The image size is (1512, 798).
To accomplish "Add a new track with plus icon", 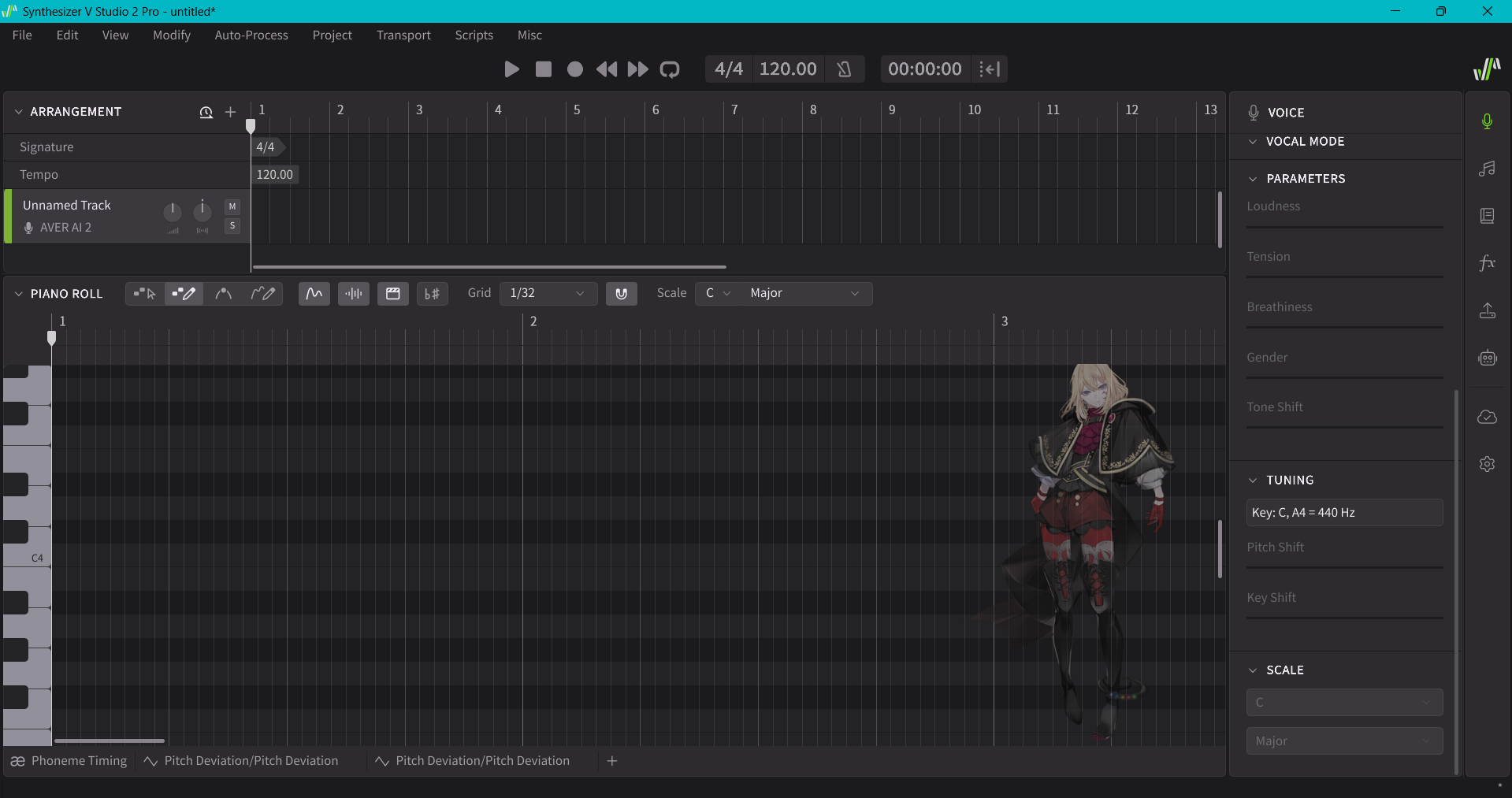I will (x=230, y=112).
